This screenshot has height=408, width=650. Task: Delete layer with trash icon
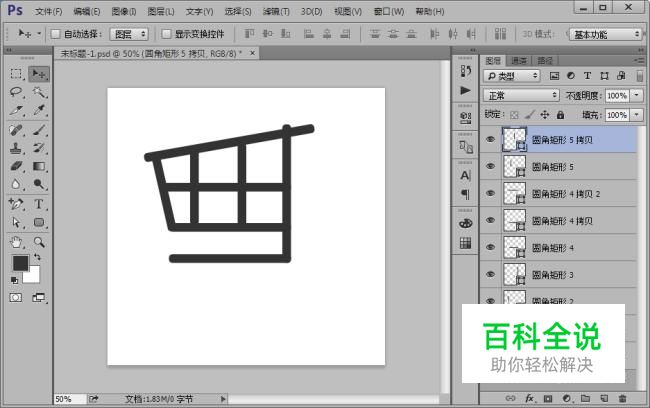click(622, 398)
